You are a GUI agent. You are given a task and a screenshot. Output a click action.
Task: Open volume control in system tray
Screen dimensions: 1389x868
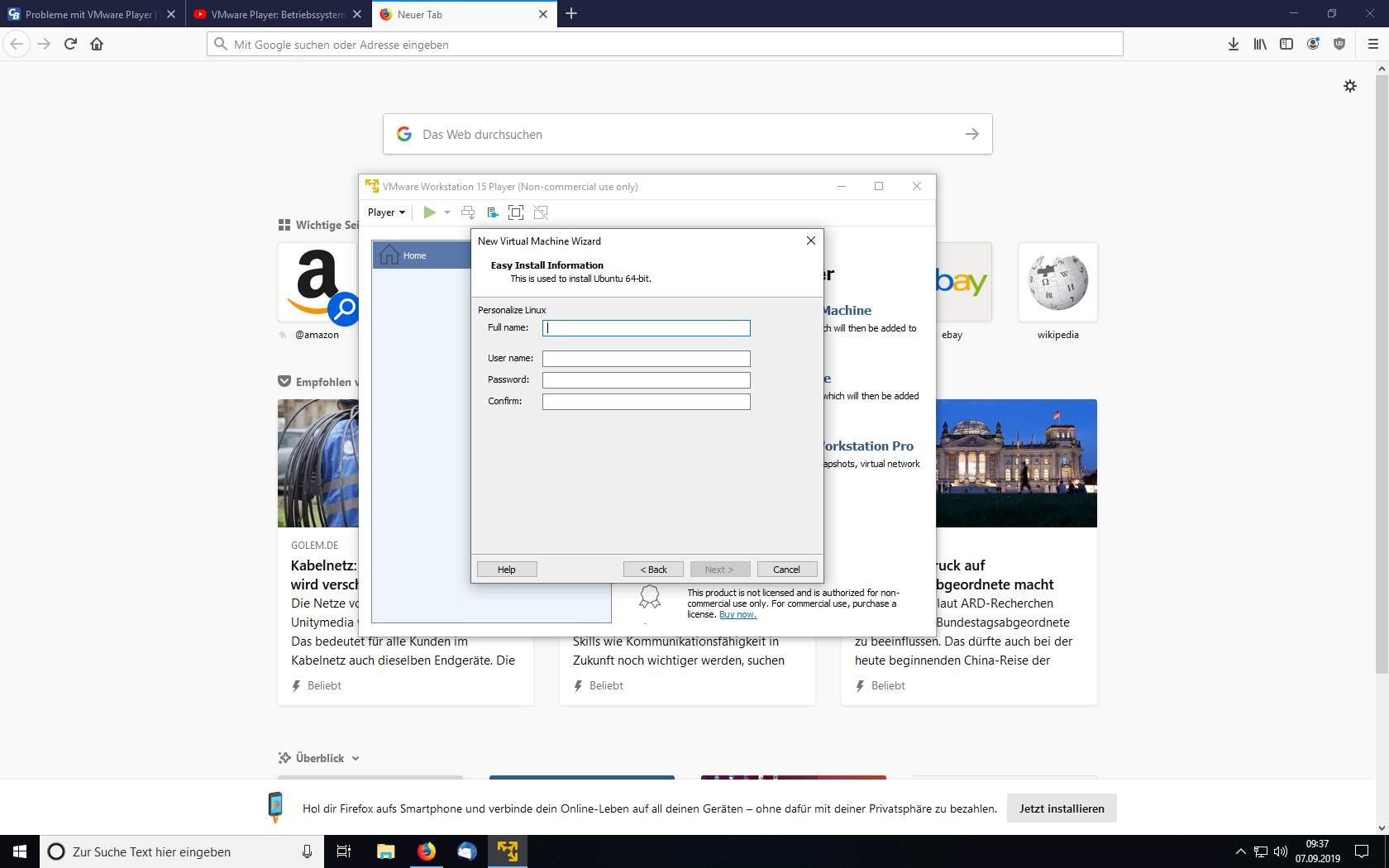point(1281,851)
